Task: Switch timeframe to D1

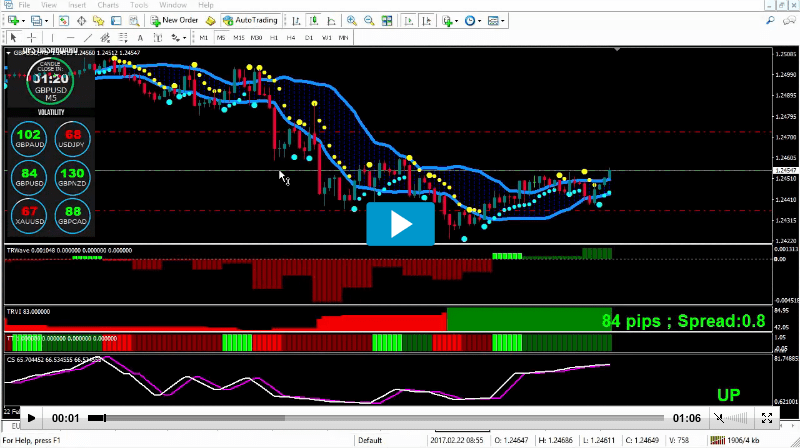Action: (309, 37)
